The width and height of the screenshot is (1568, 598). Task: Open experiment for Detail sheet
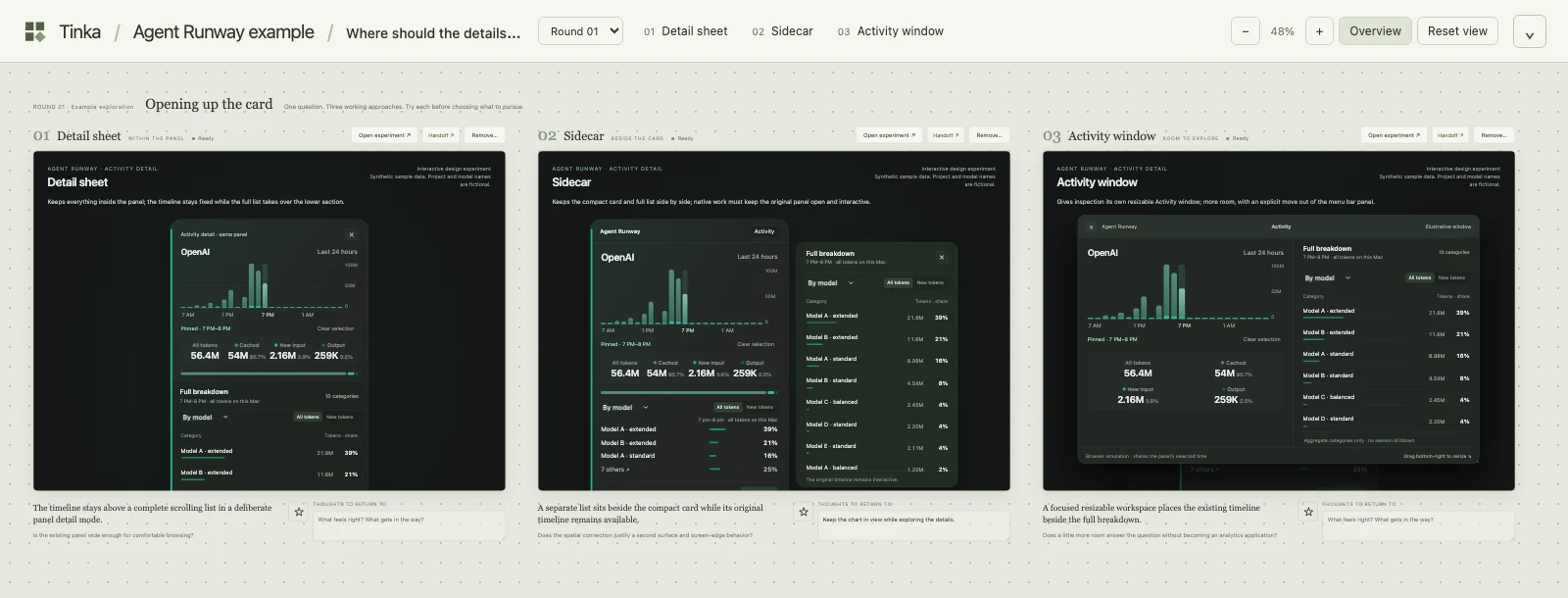tap(384, 135)
